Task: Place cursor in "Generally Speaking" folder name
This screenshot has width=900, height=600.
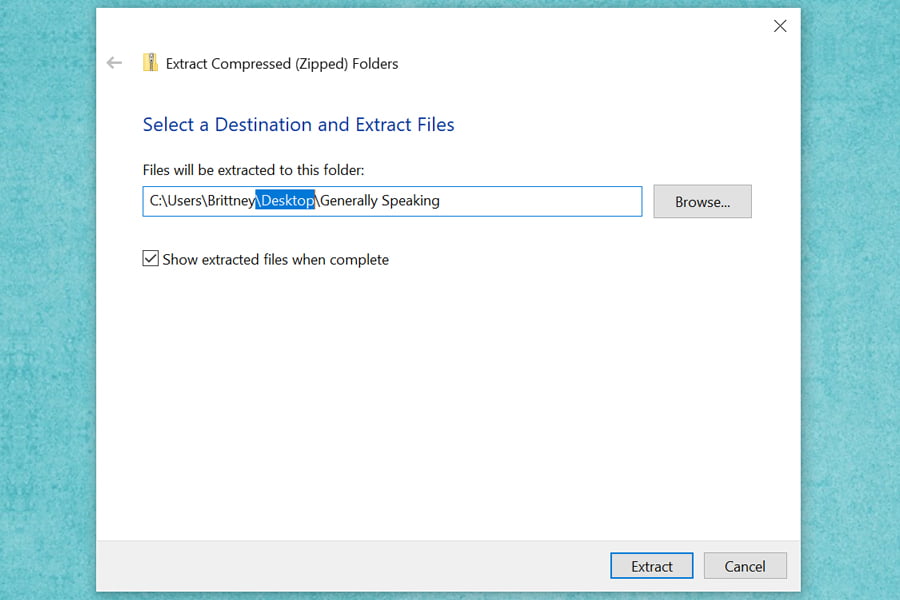Action: pos(380,200)
